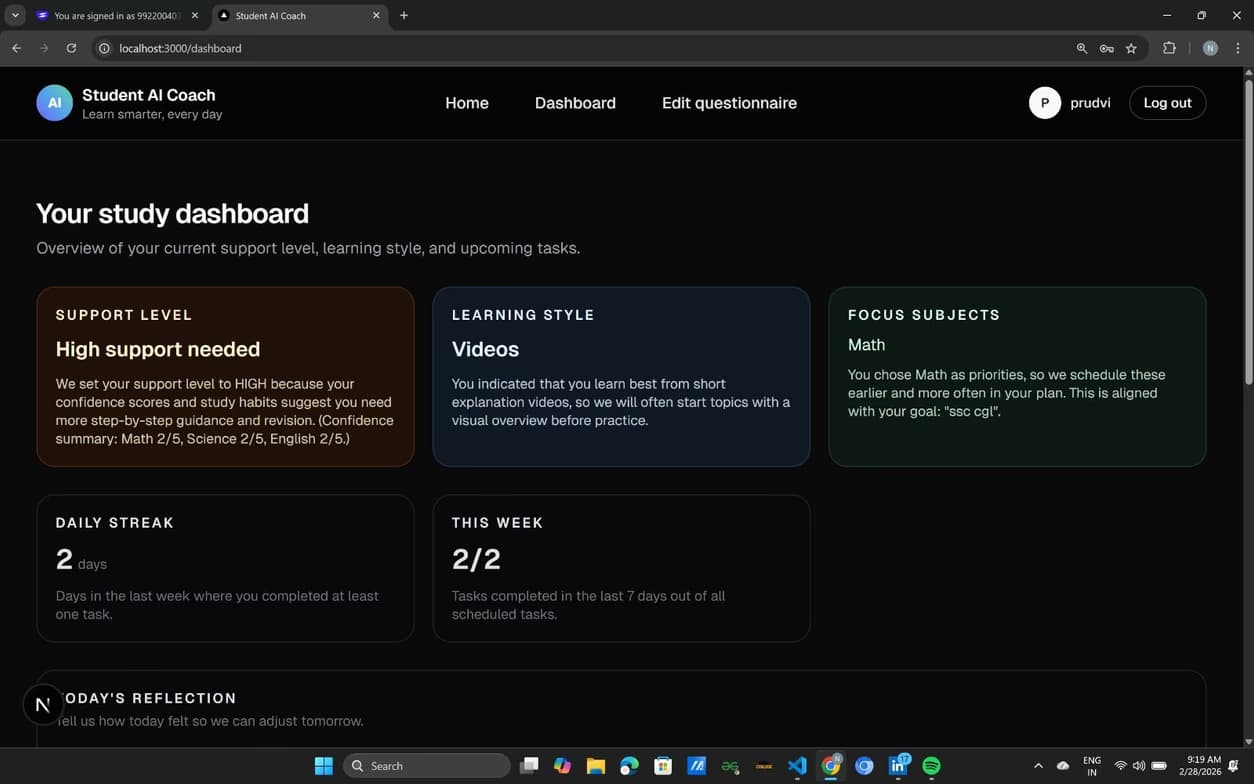Image resolution: width=1254 pixels, height=784 pixels.
Task: Click the zoom magnifier icon in address bar
Action: click(1081, 48)
